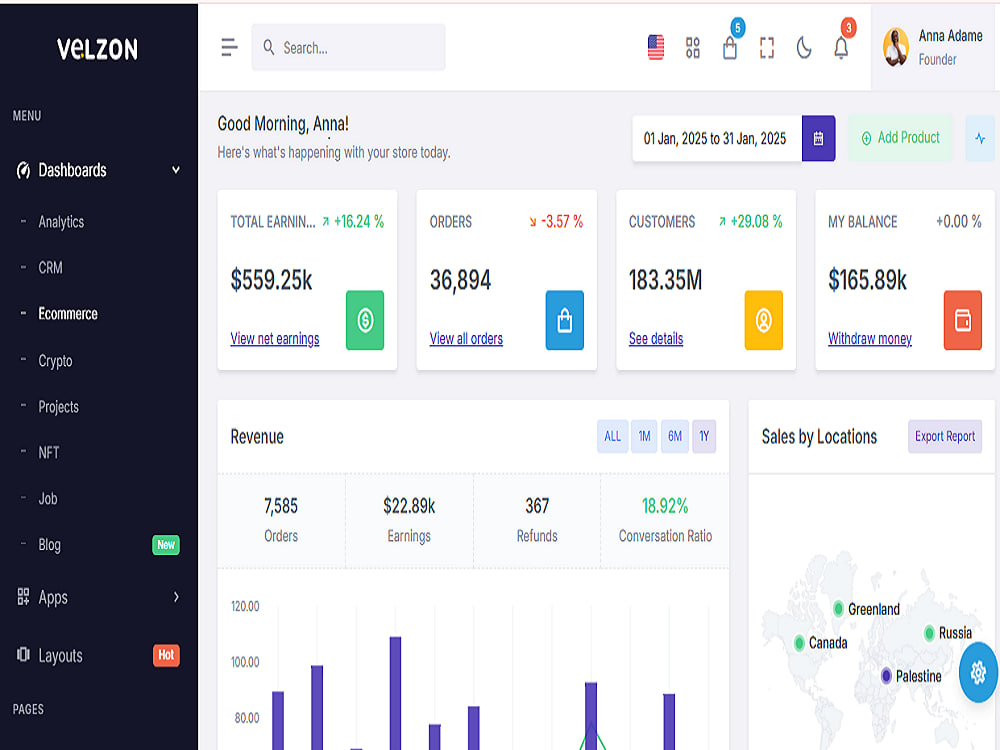Open the Crypto dashboard

pos(55,361)
